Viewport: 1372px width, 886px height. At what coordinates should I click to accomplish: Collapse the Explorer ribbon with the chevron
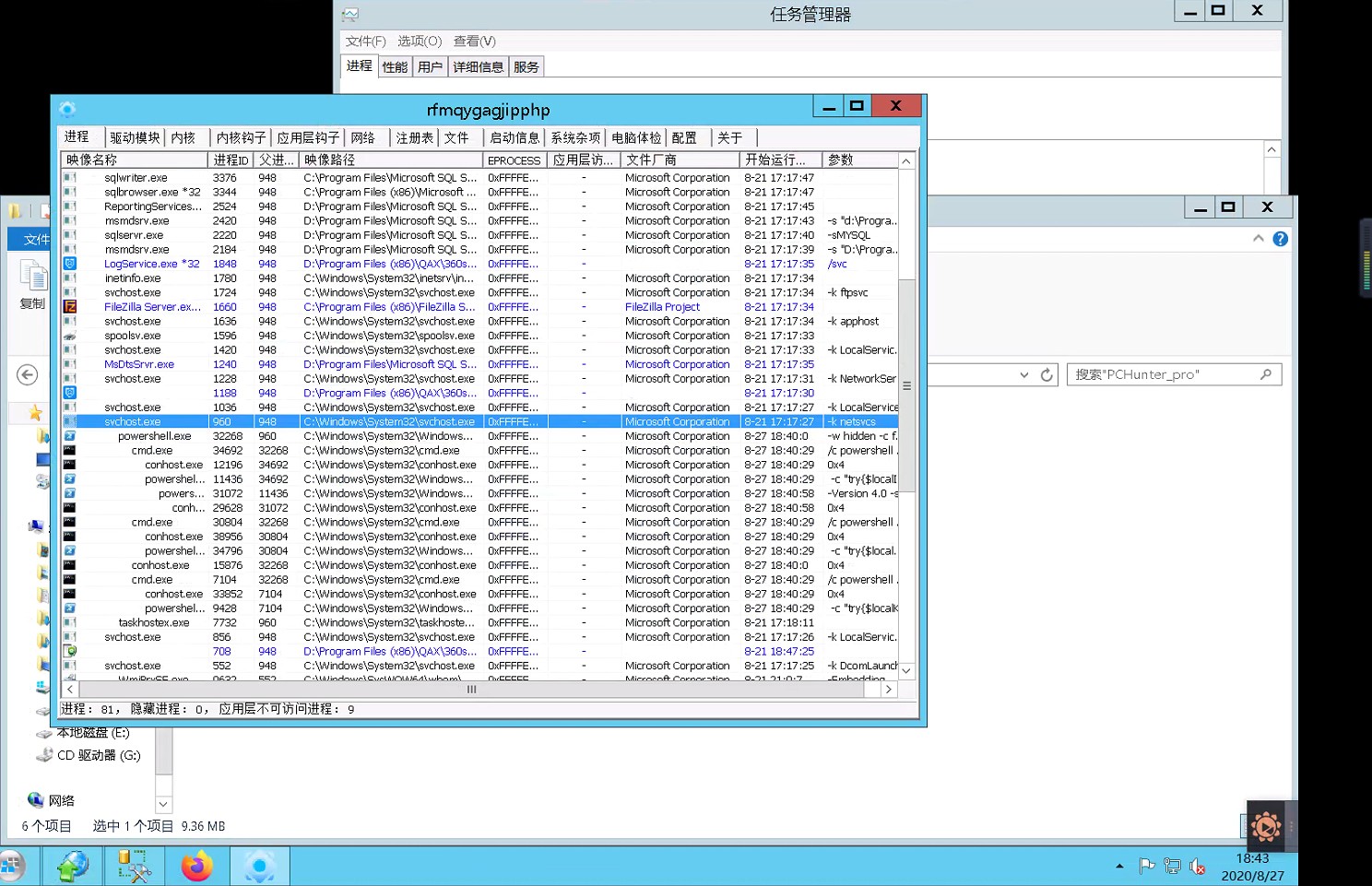[1258, 239]
